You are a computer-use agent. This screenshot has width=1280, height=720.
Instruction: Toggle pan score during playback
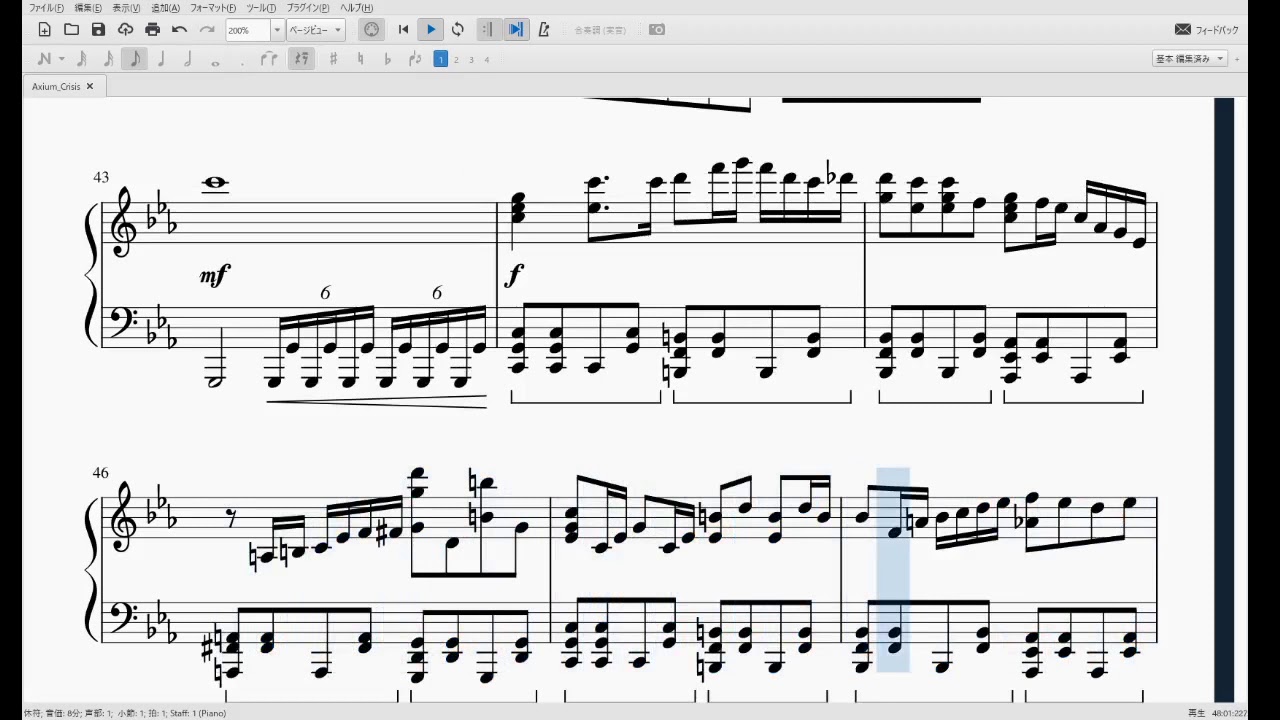pyautogui.click(x=515, y=30)
